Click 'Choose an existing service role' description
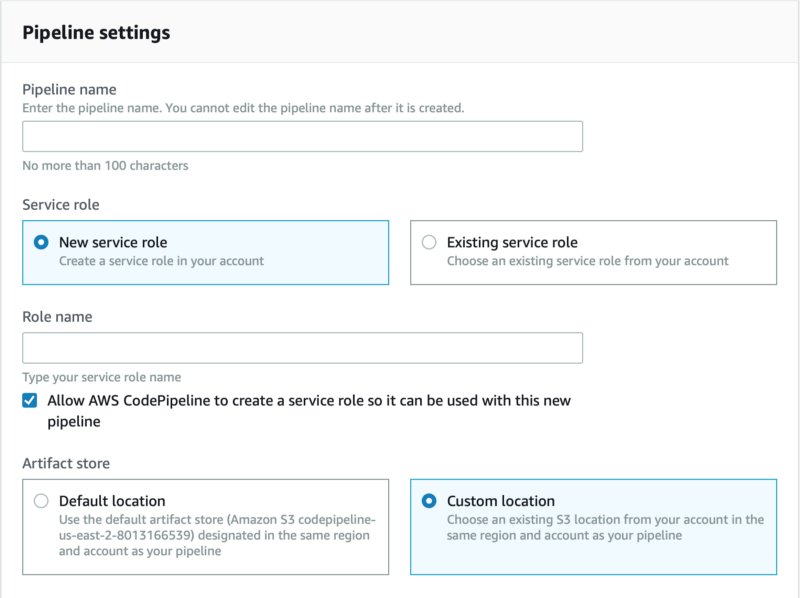800x598 pixels. pos(587,261)
